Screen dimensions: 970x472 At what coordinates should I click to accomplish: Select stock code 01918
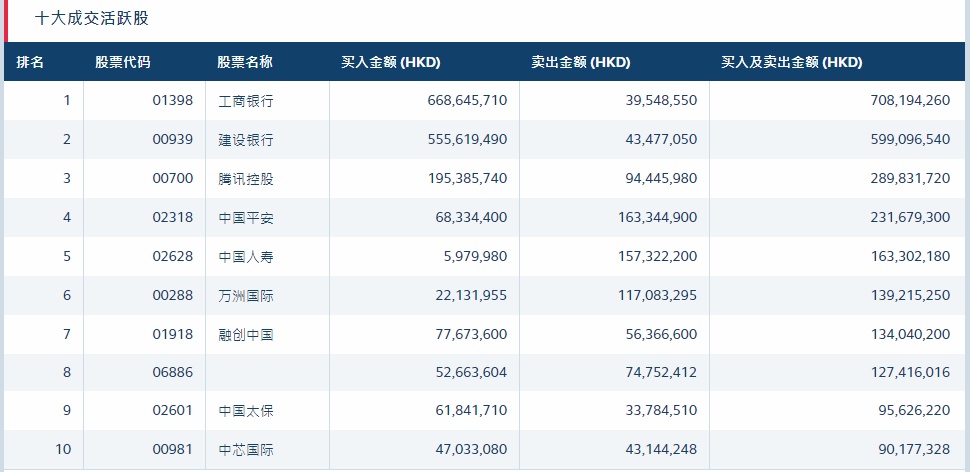[x=173, y=334]
